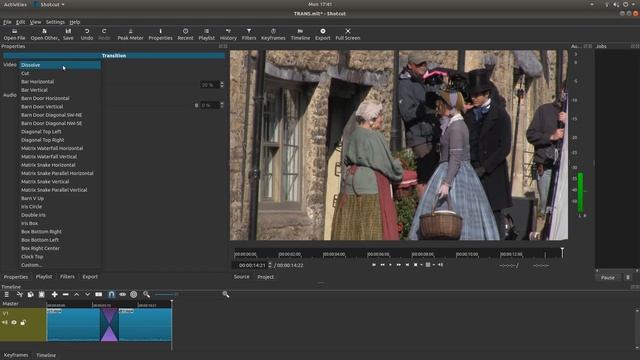Show the Timeline panel from the toolbar
Image resolution: width=640 pixels, height=360 pixels.
[x=300, y=34]
